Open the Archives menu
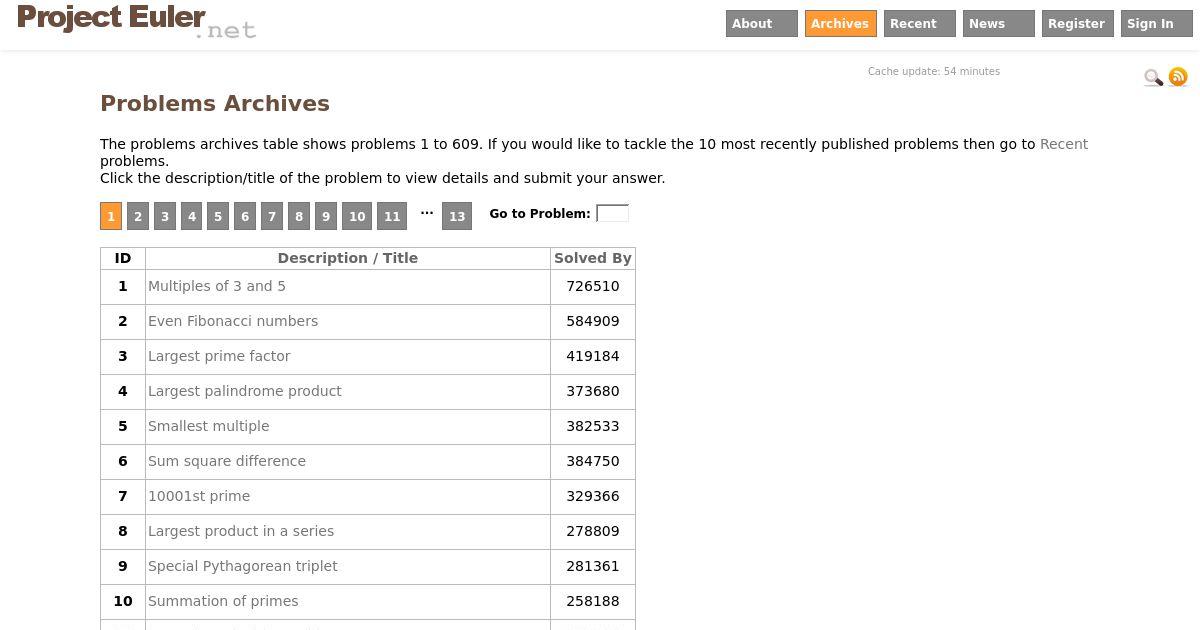1200x630 pixels. (841, 24)
